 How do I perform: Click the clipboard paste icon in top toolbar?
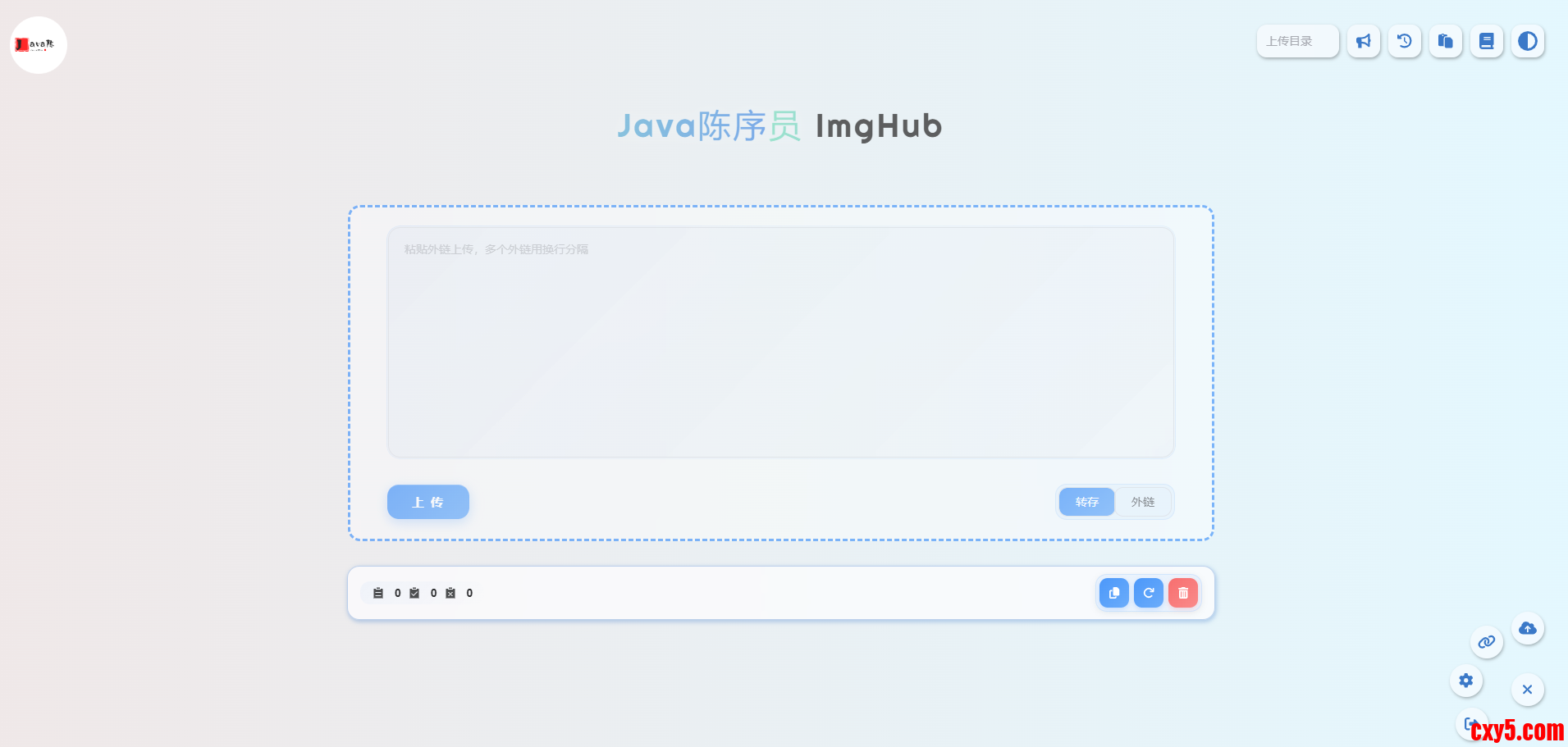click(x=1446, y=41)
